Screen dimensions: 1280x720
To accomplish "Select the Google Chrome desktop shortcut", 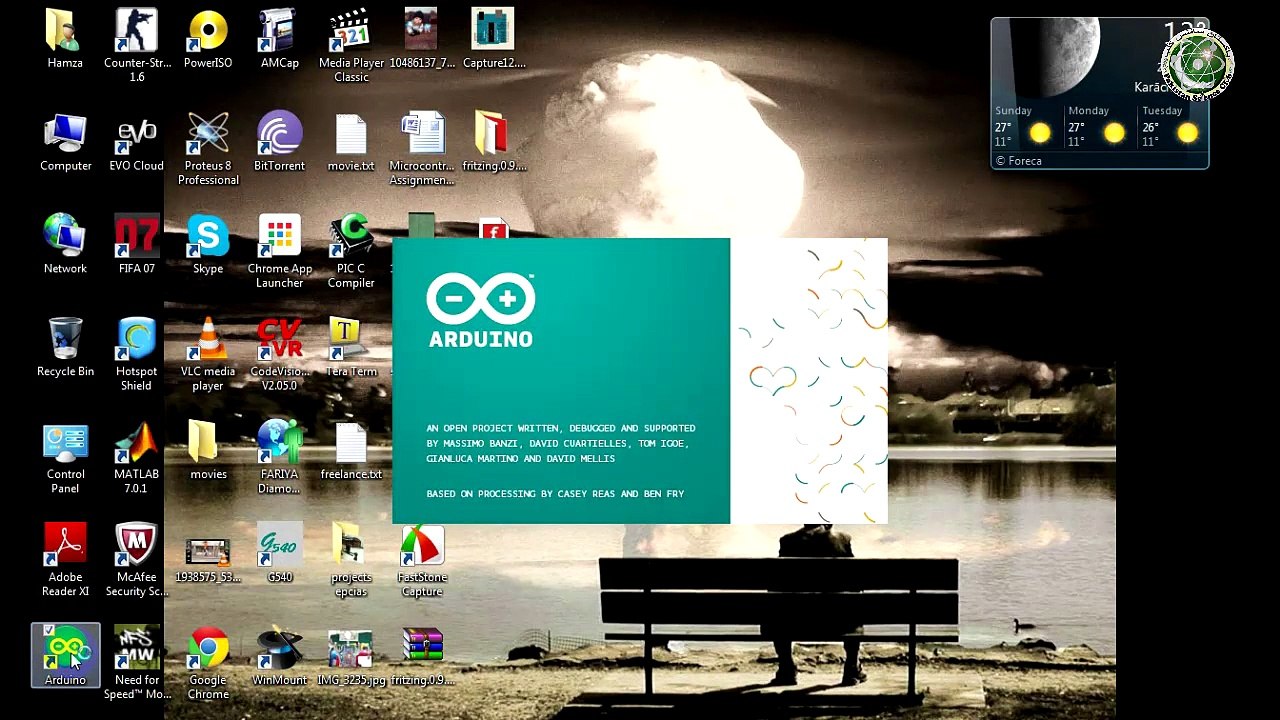I will pos(208,663).
